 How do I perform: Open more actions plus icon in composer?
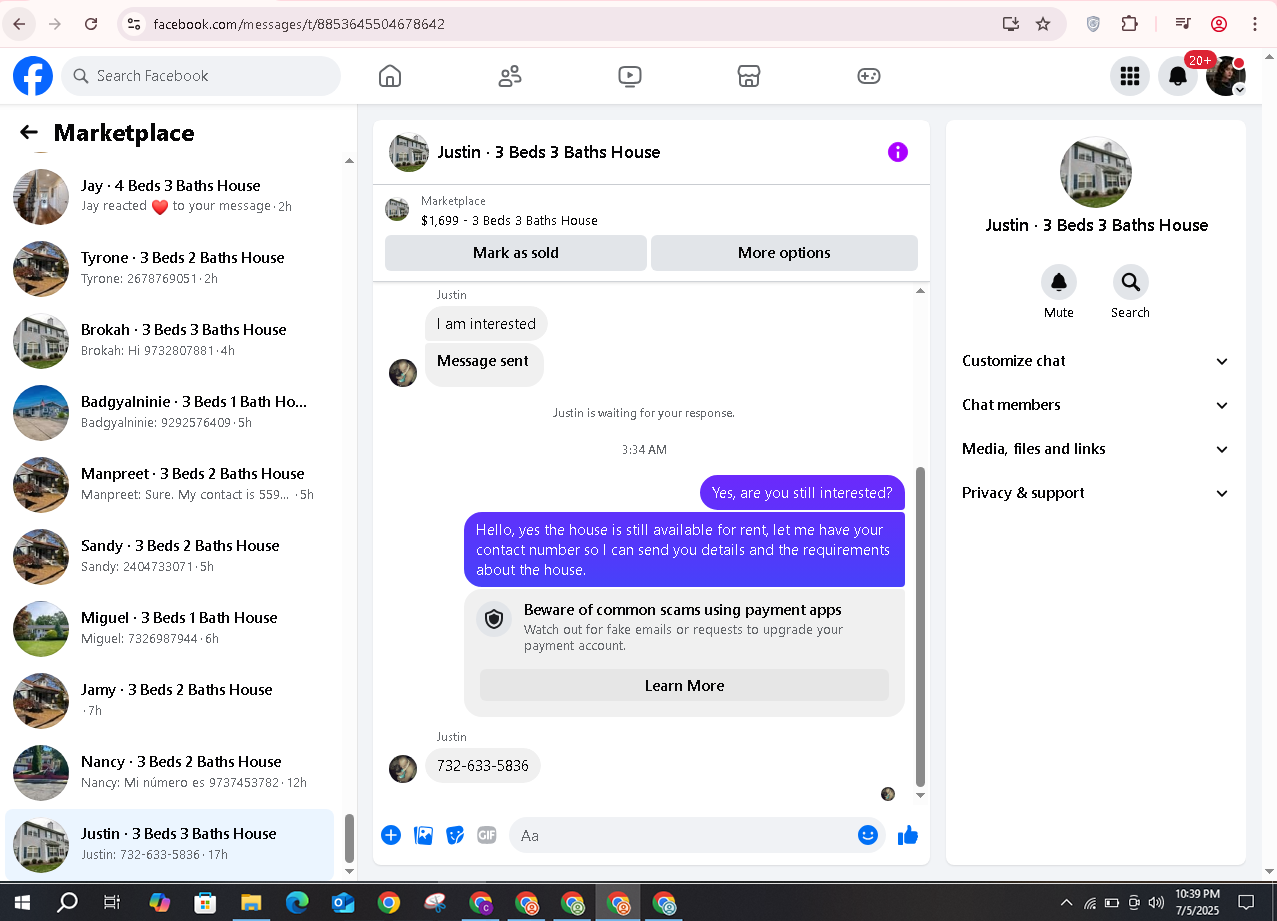tap(391, 835)
